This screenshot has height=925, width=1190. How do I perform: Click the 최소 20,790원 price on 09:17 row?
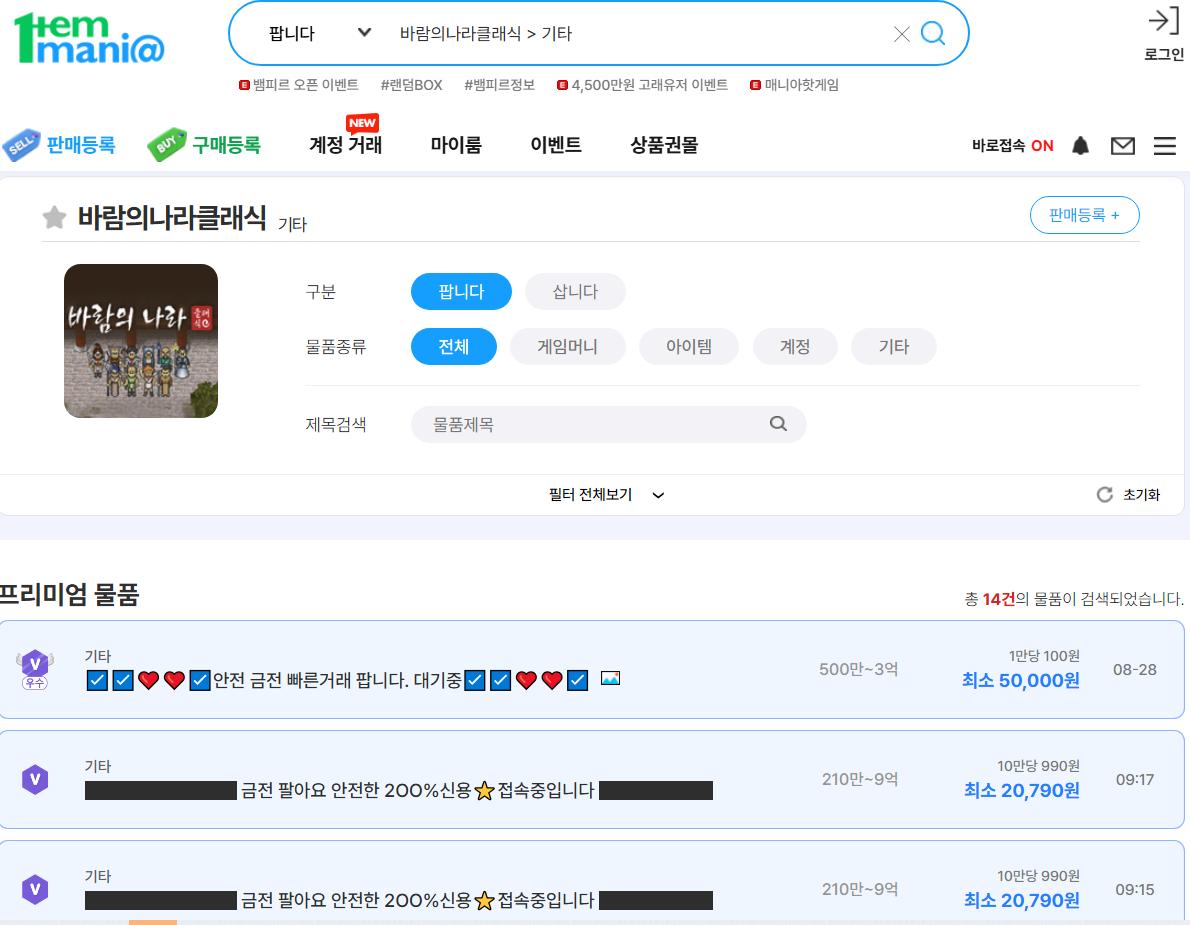tap(1022, 791)
